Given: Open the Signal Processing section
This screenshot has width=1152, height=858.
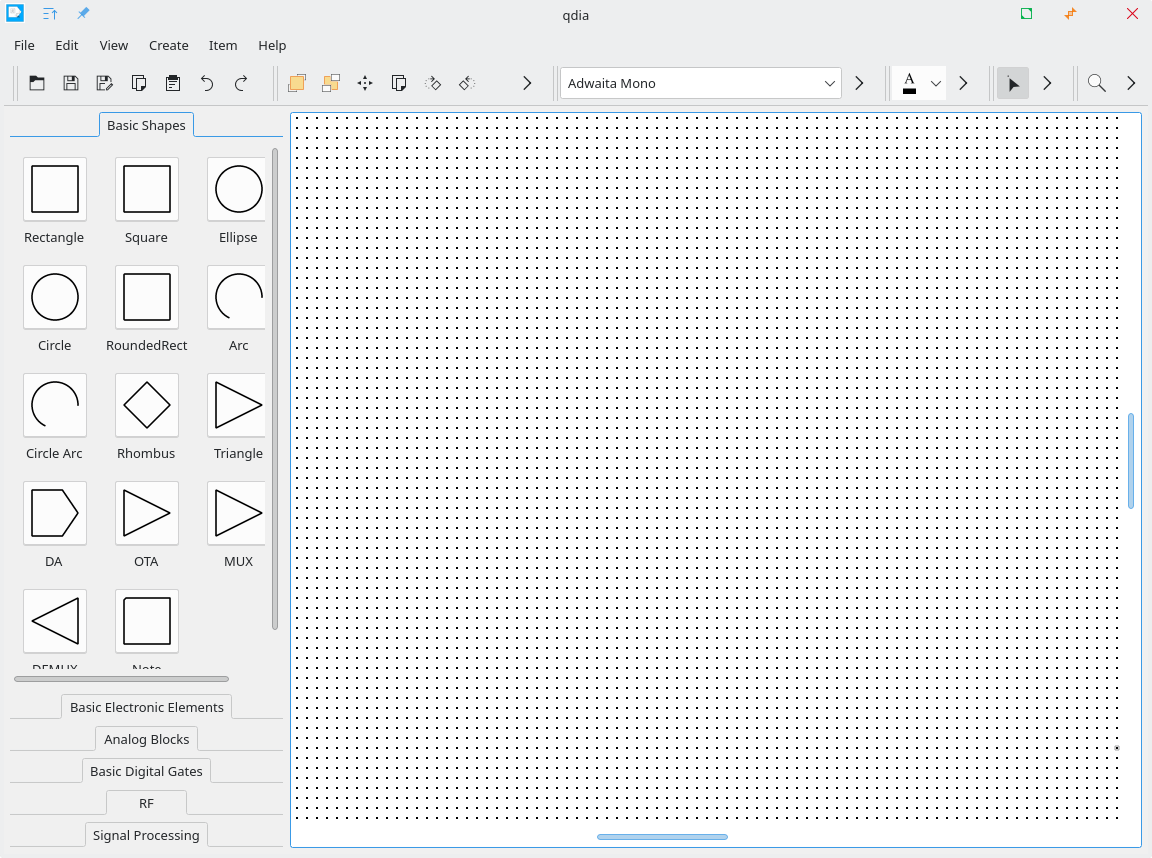Looking at the screenshot, I should click(146, 835).
